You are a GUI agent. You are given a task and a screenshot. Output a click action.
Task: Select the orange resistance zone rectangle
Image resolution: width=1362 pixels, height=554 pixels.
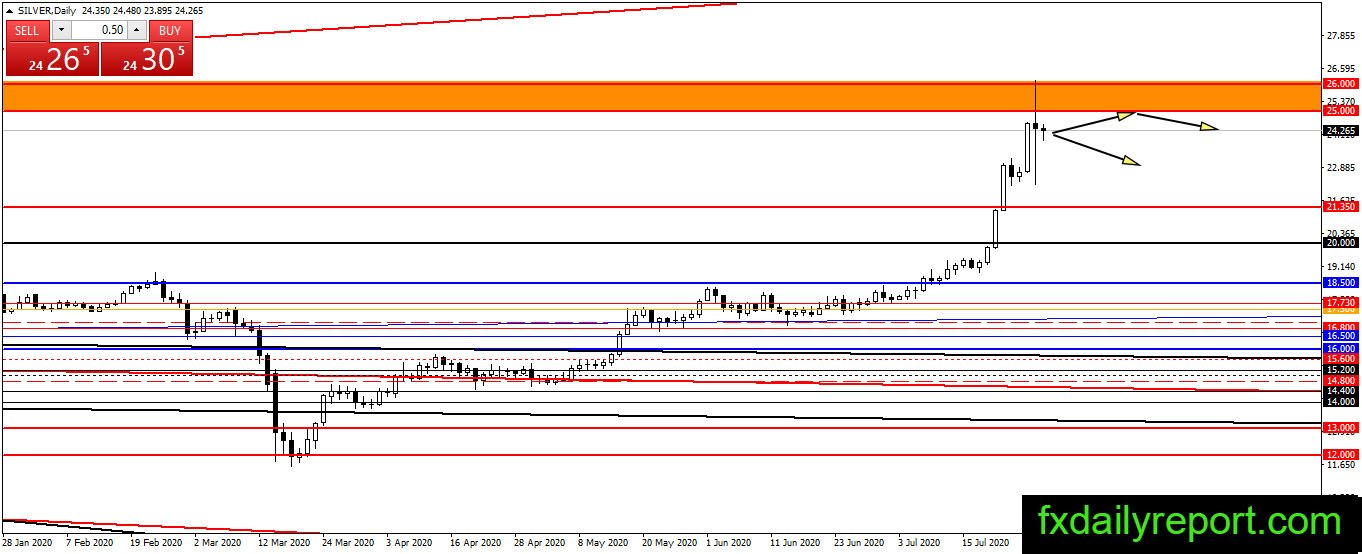tap(660, 96)
